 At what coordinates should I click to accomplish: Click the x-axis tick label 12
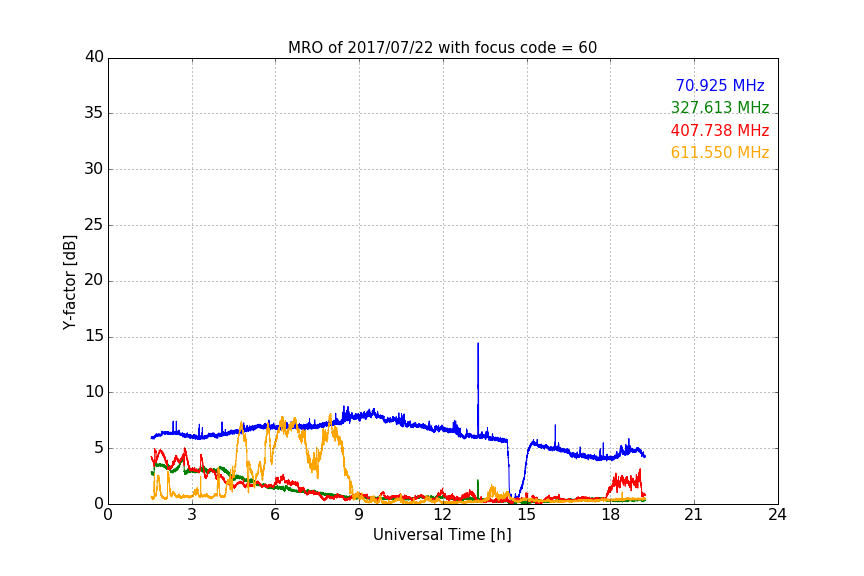coord(443,515)
